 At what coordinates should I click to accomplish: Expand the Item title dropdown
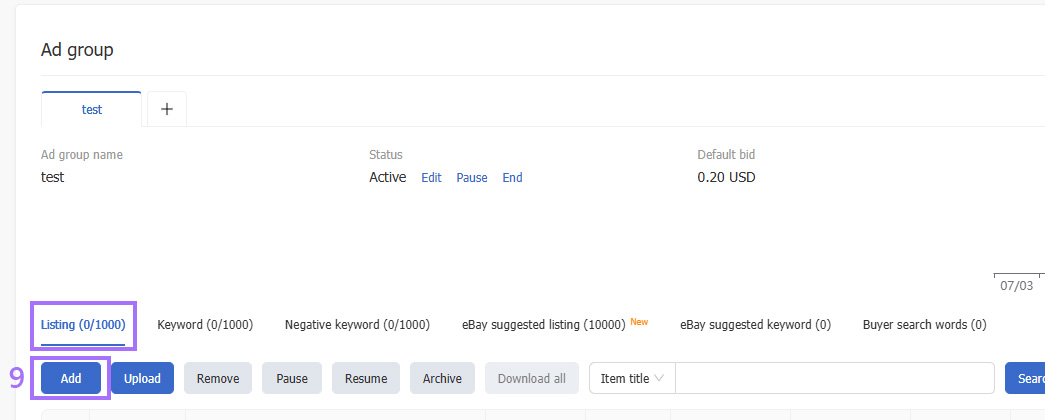632,378
